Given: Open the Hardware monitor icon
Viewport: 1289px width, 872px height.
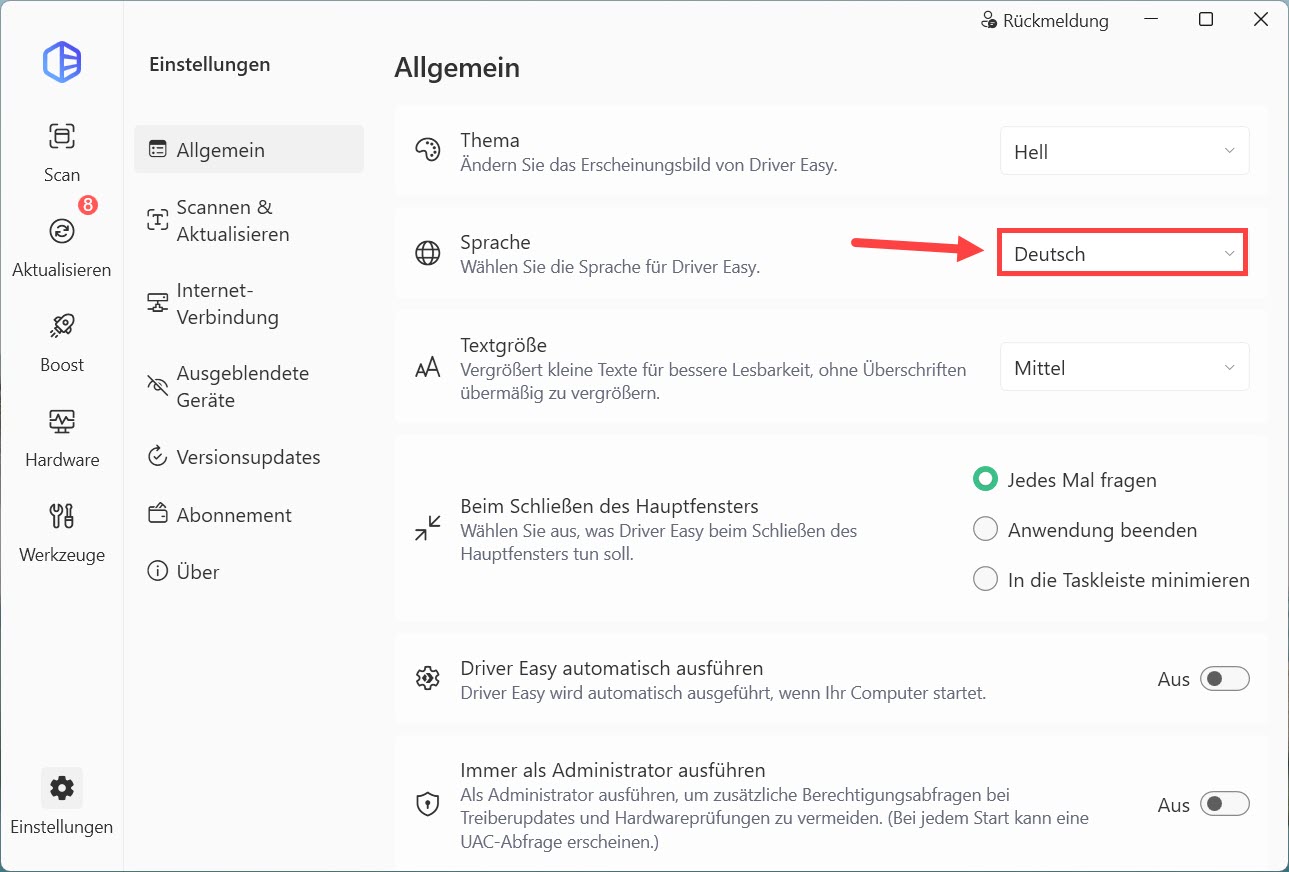Looking at the screenshot, I should point(62,421).
